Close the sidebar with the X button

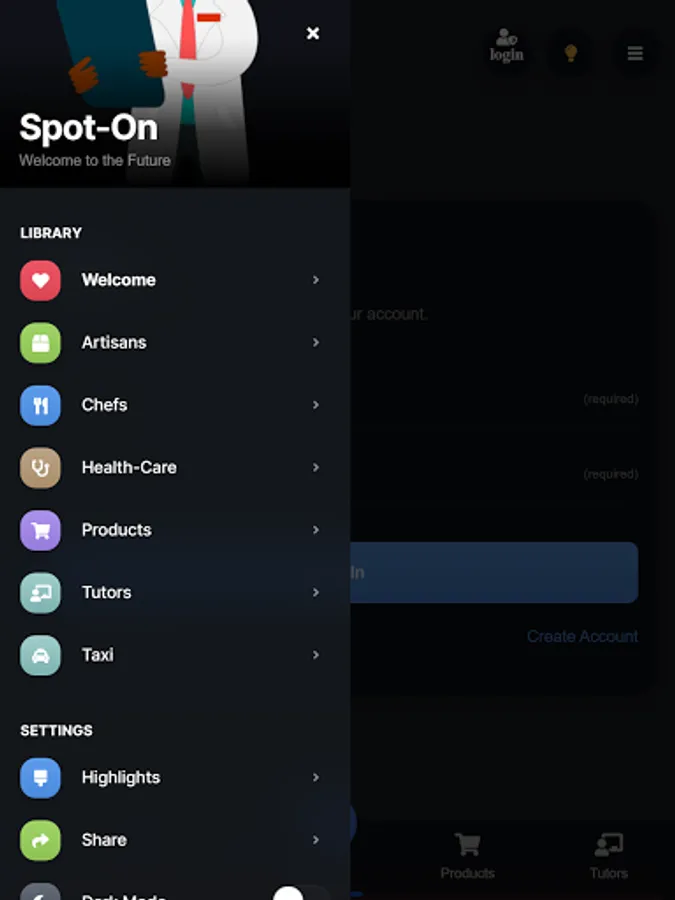[313, 33]
